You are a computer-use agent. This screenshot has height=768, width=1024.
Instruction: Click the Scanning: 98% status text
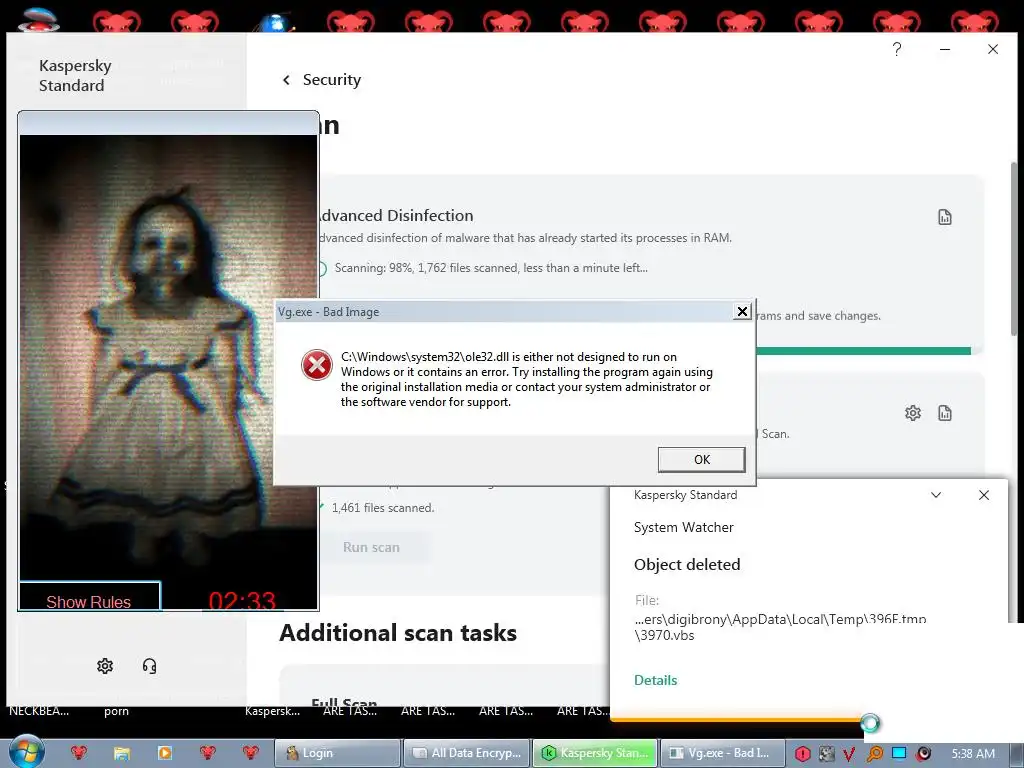pos(491,268)
